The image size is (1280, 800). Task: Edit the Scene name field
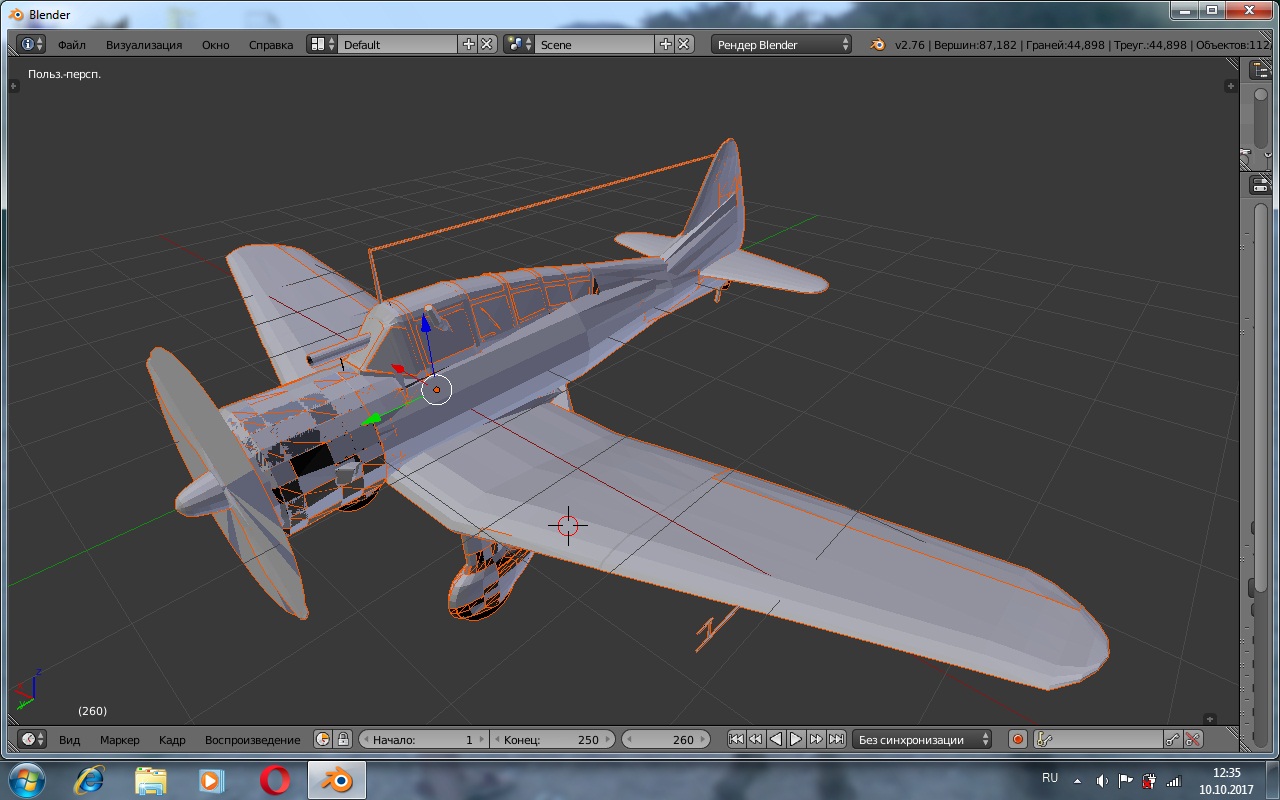pyautogui.click(x=594, y=44)
